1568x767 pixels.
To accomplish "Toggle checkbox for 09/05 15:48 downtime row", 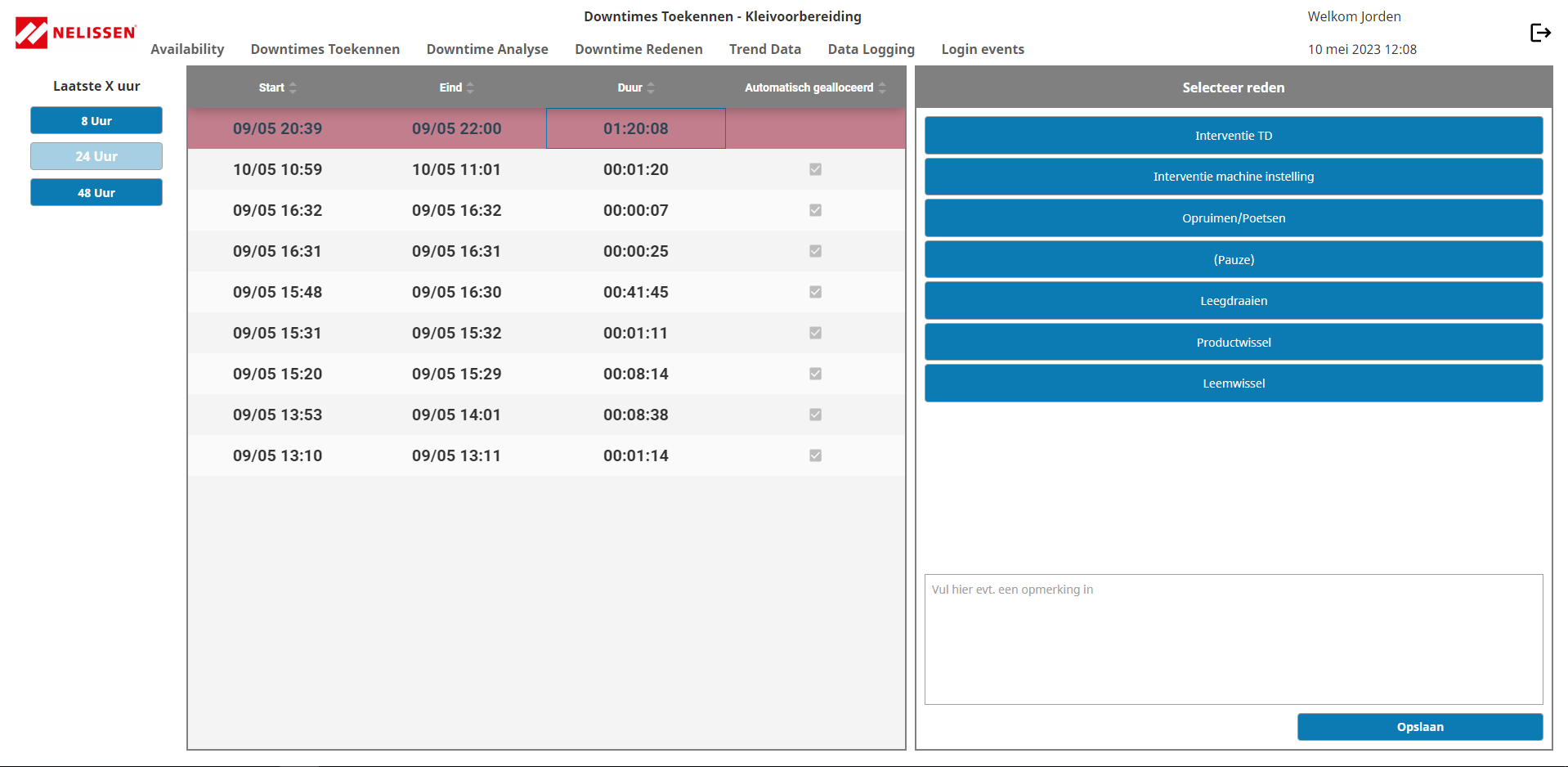I will pos(815,292).
